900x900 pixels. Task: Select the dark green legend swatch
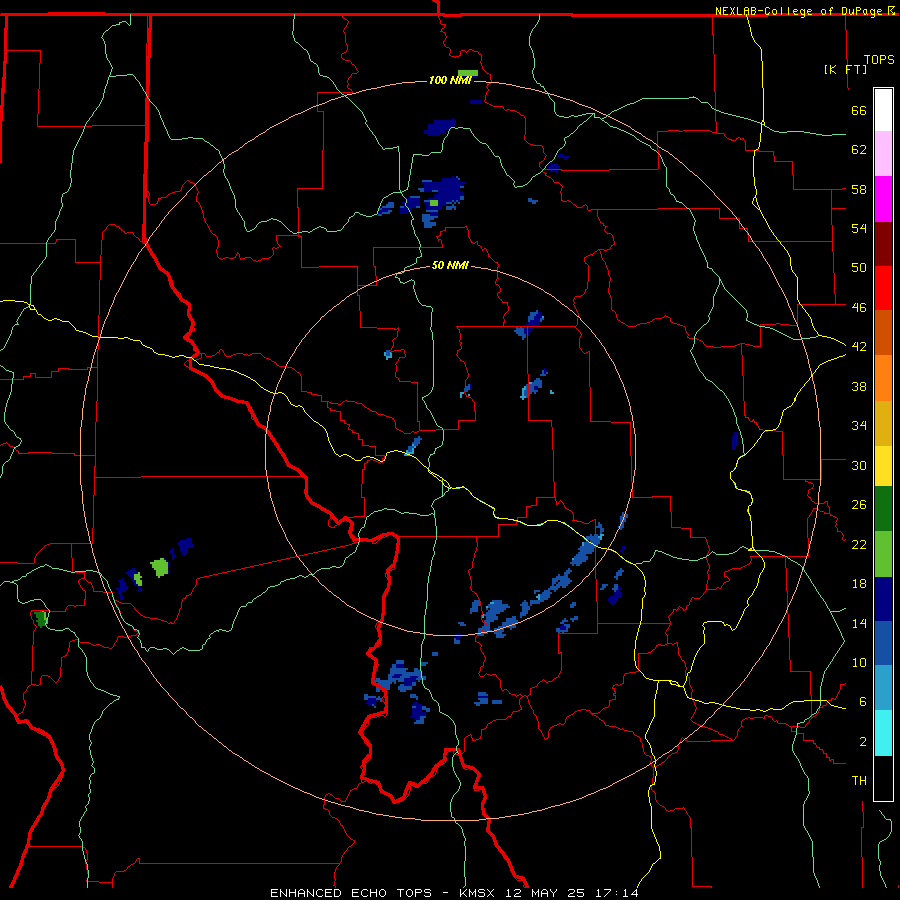tap(883, 509)
